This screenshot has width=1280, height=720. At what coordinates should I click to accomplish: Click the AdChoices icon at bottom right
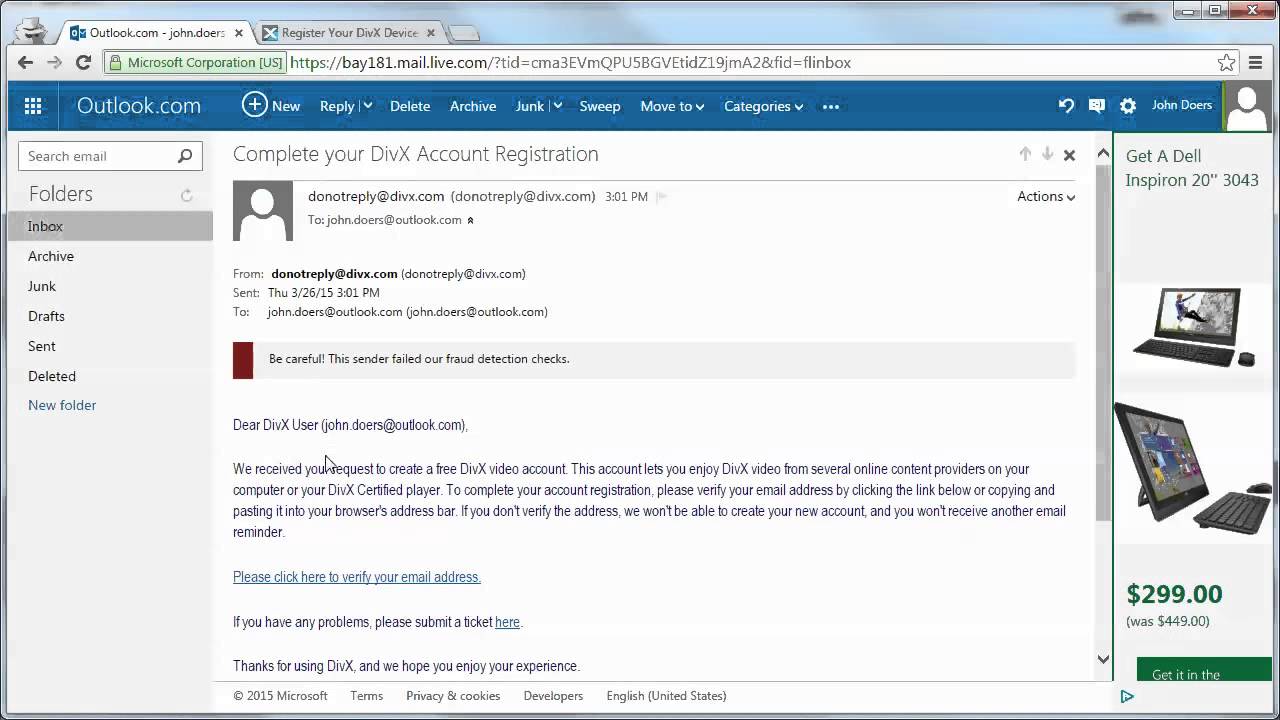(x=1127, y=696)
